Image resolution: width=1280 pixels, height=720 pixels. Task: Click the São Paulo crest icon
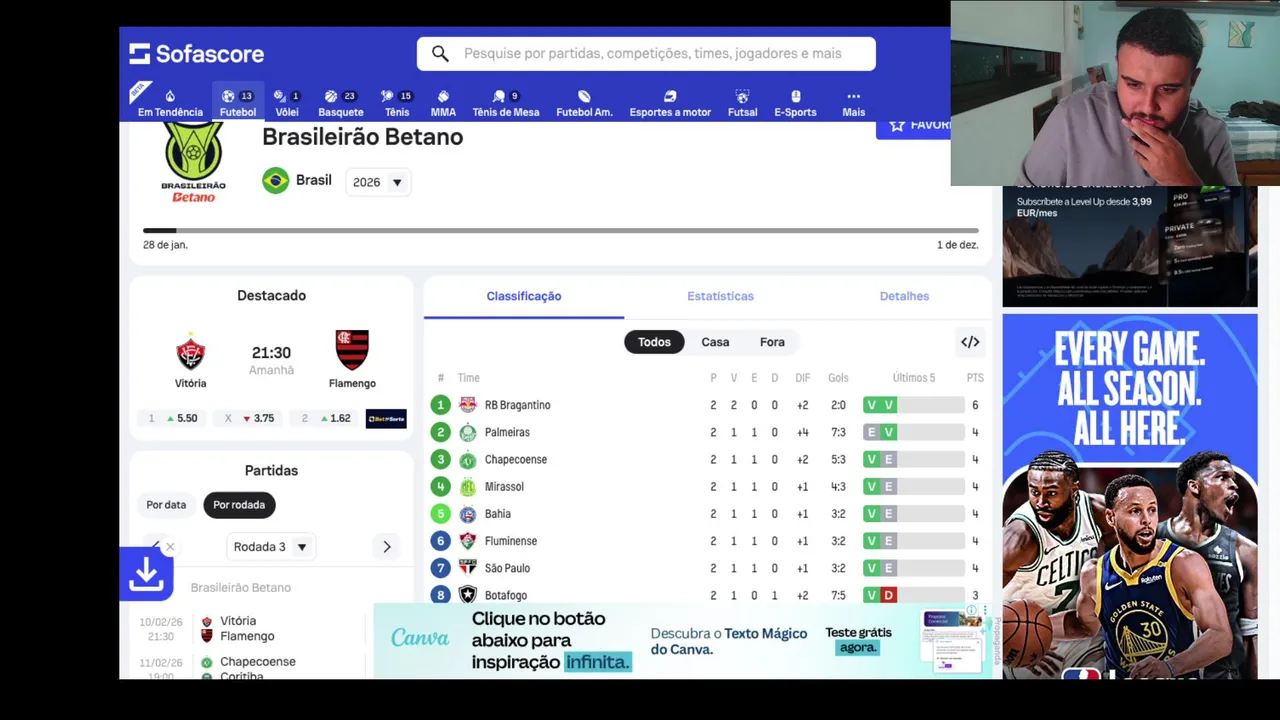point(468,568)
